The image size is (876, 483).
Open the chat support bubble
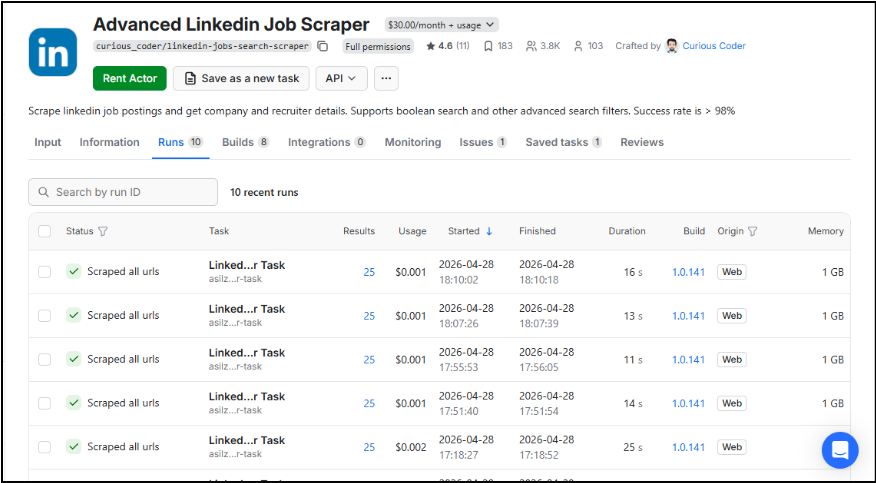coord(840,449)
